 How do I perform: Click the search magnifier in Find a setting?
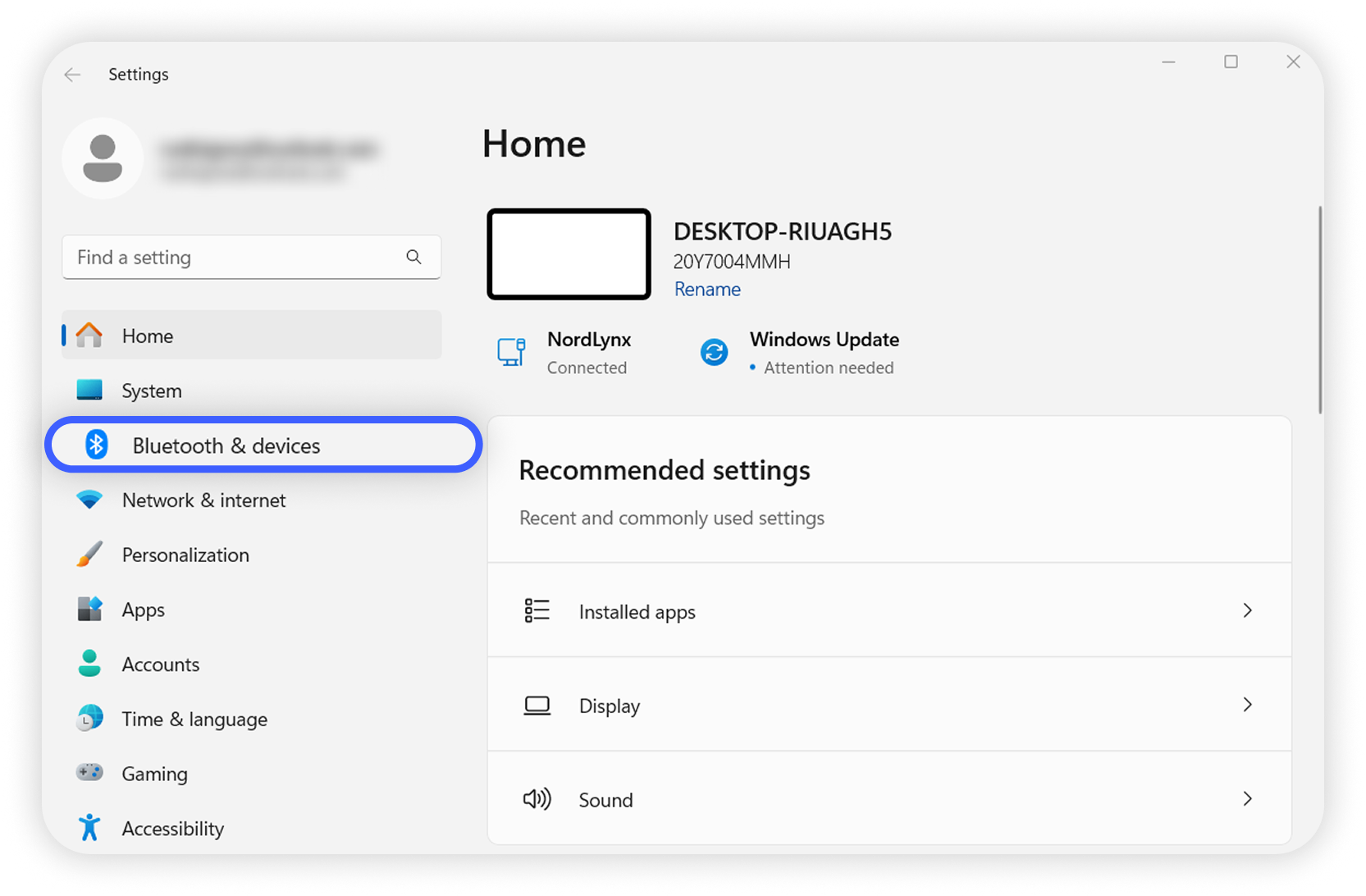414,257
